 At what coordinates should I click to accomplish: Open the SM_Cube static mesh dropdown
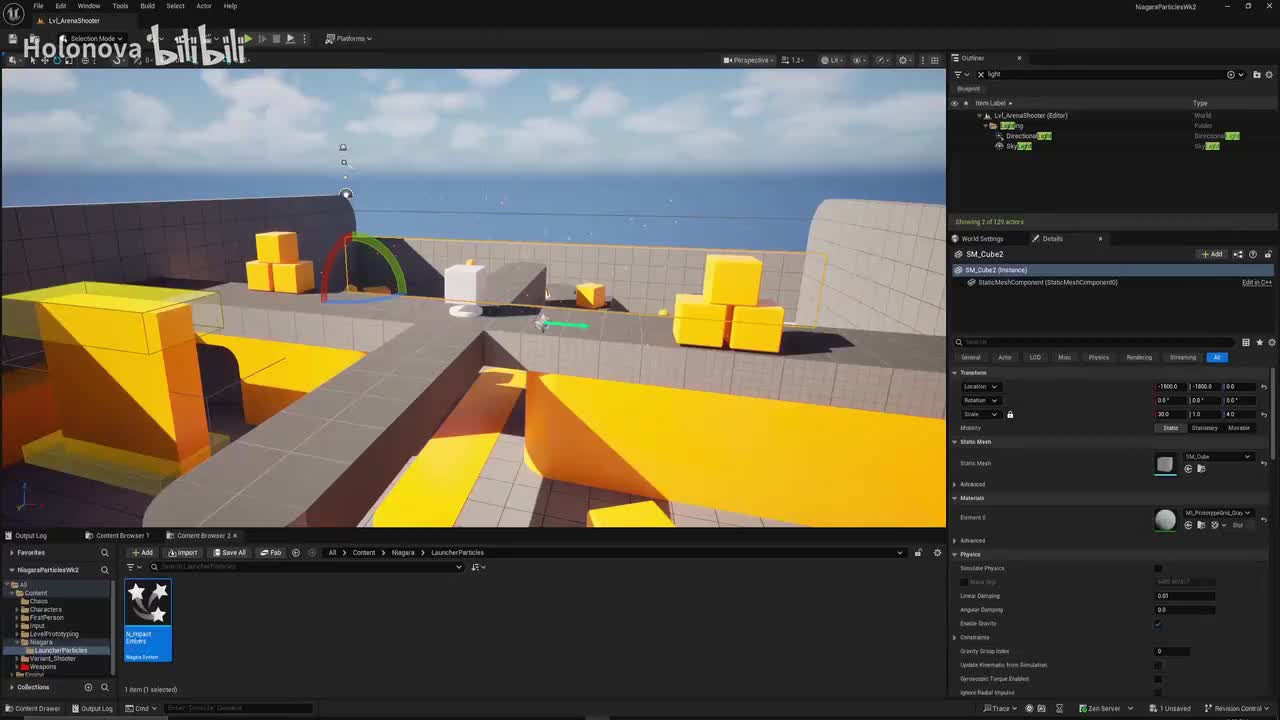[1218, 457]
